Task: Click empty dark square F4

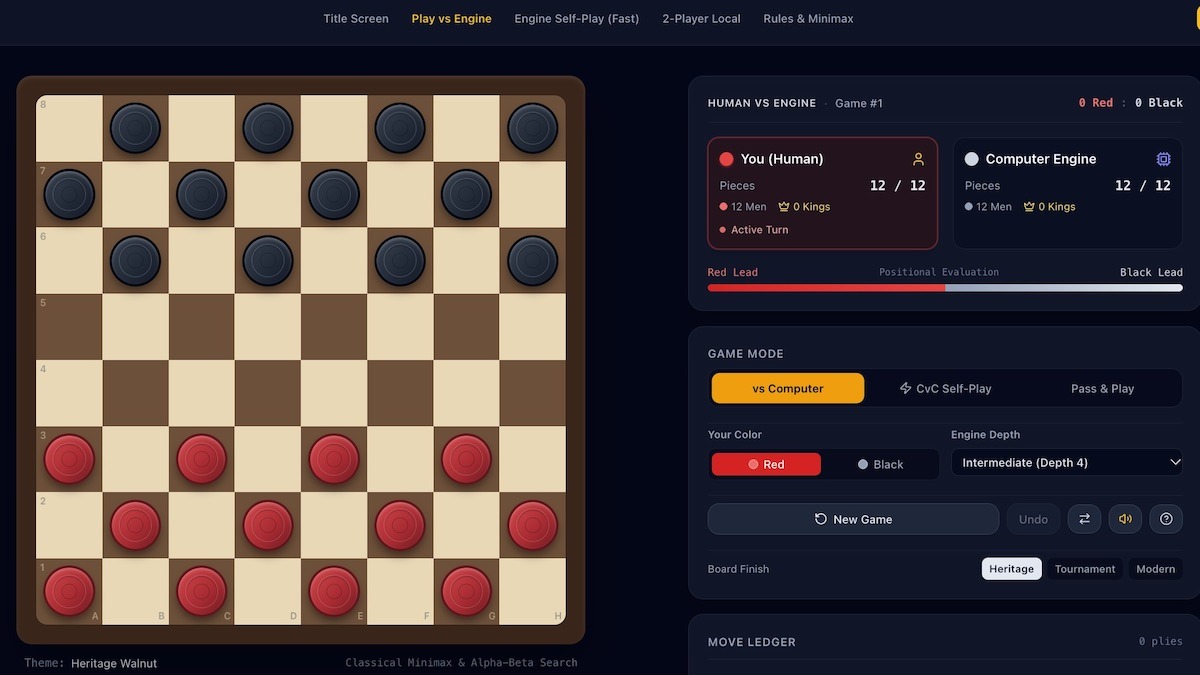Action: tap(400, 393)
